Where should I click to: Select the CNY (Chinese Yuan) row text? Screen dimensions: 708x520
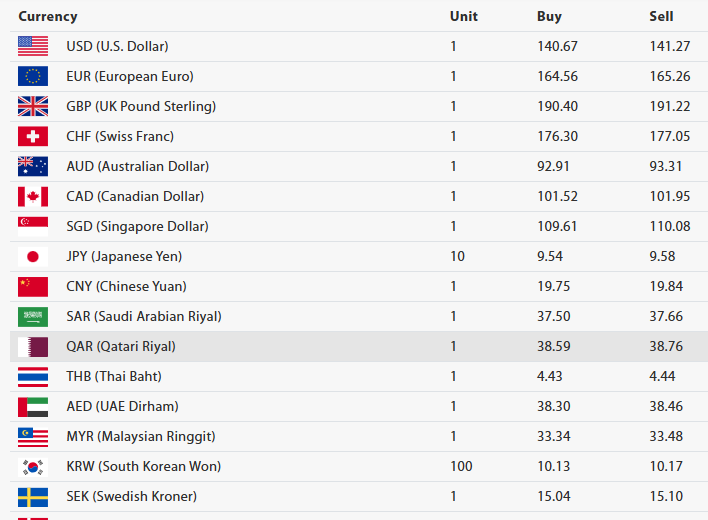[126, 286]
